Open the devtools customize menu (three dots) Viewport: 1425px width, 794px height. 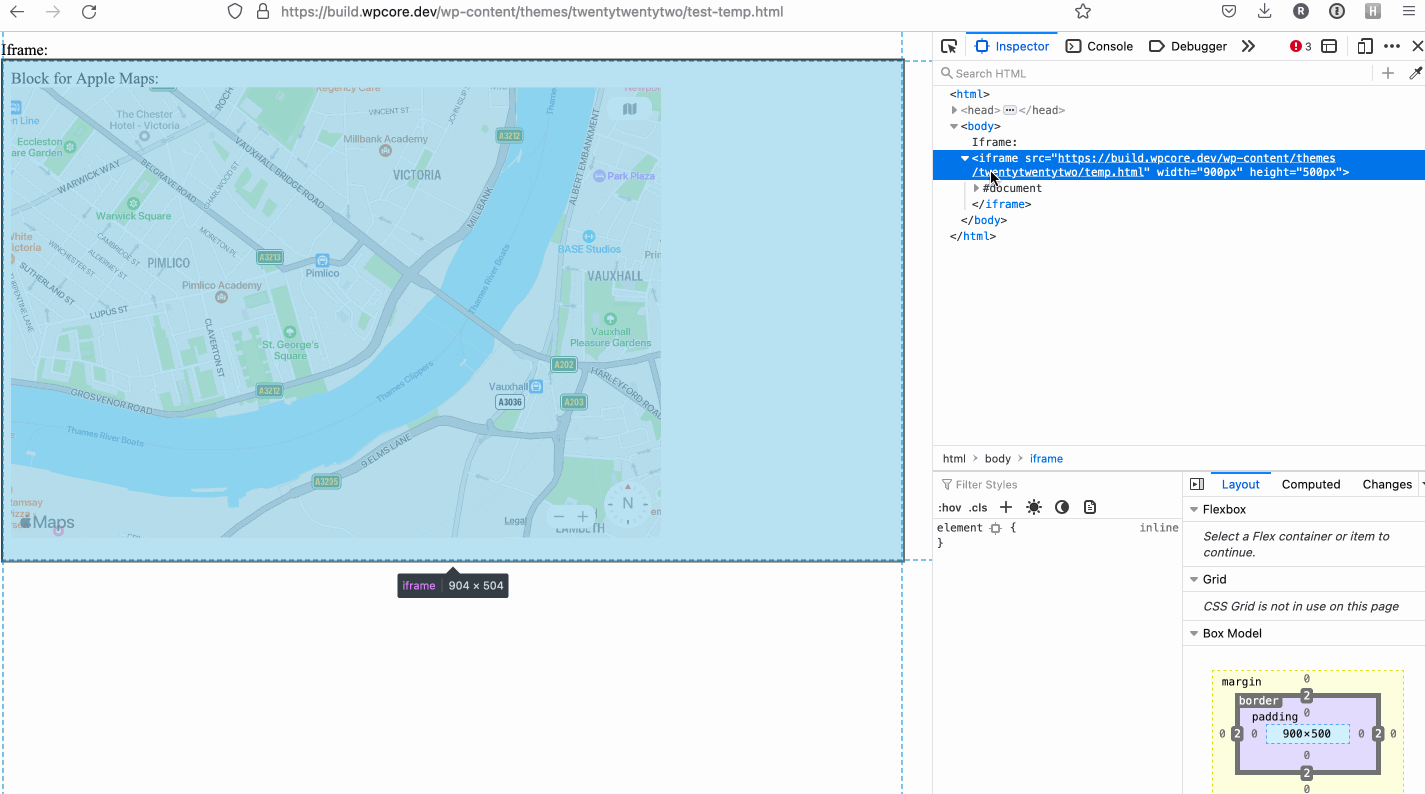coord(1392,46)
